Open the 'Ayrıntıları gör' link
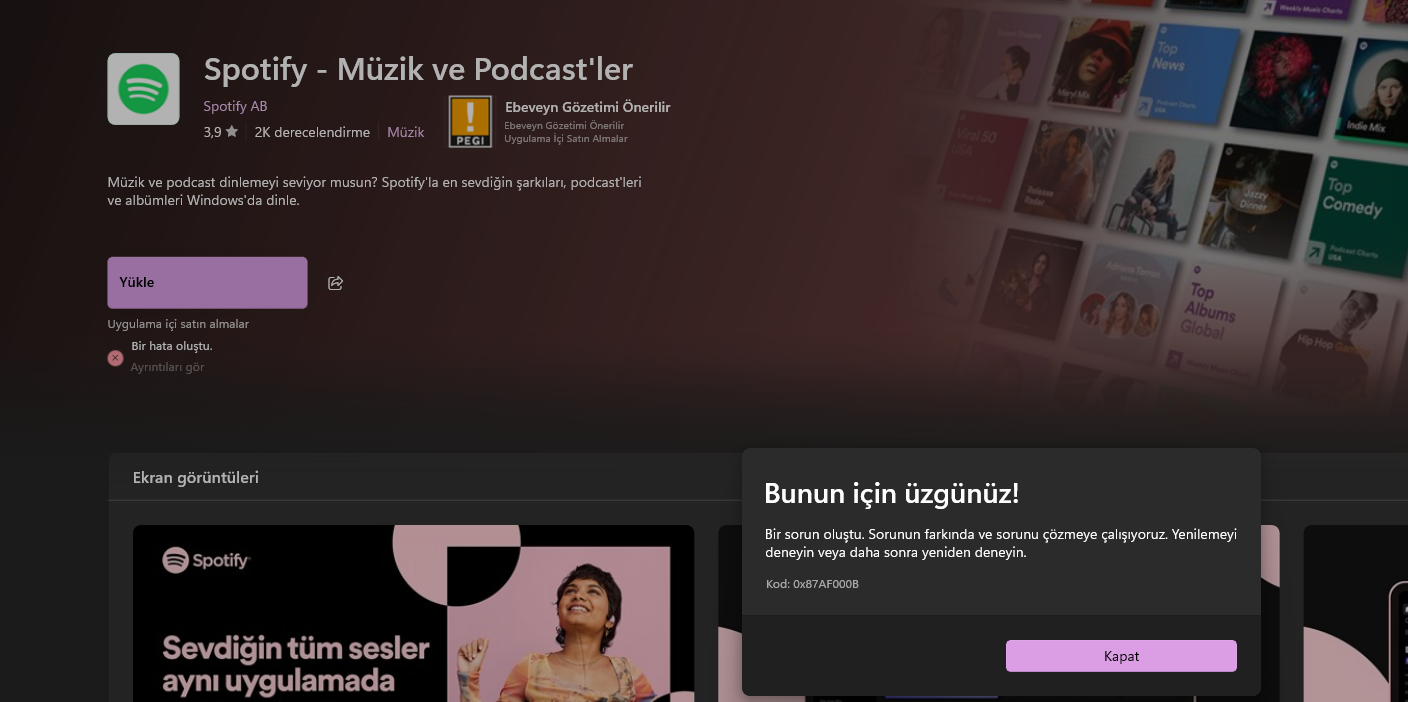This screenshot has height=702, width=1408. tap(167, 367)
